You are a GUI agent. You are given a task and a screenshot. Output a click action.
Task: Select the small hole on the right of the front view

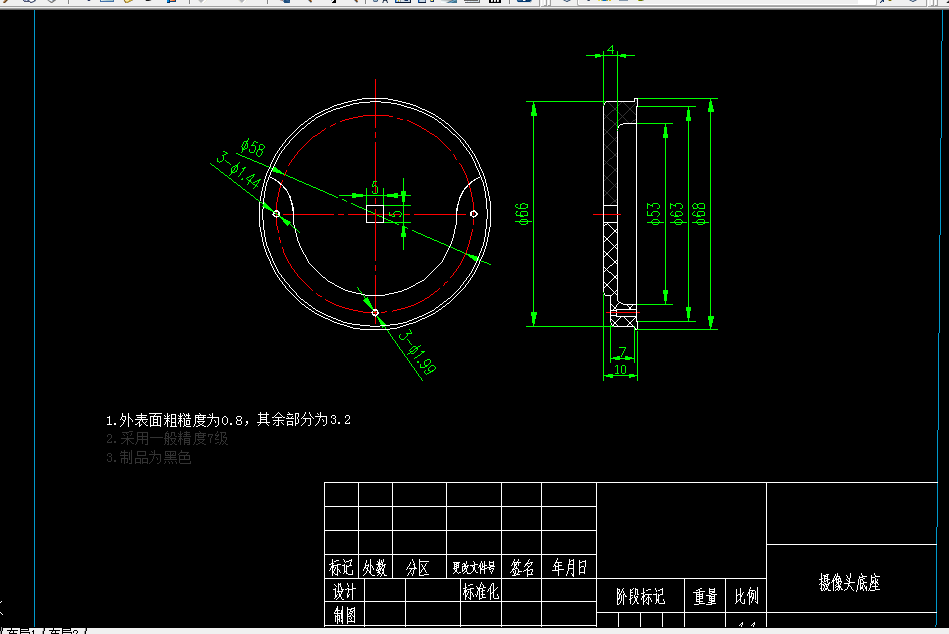coord(474,214)
